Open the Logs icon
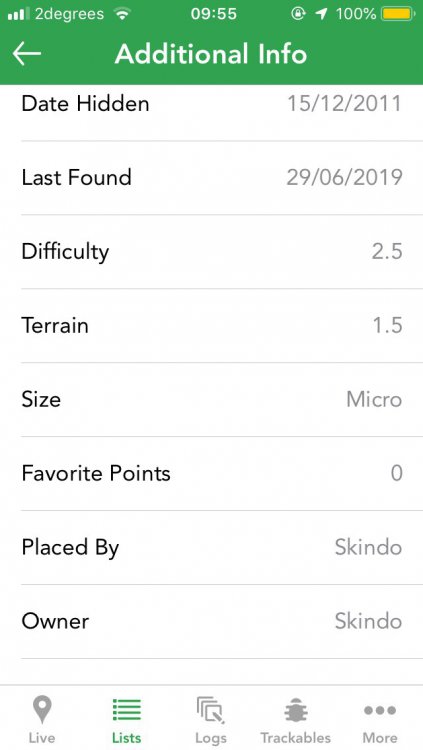423x750 pixels. pyautogui.click(x=211, y=710)
